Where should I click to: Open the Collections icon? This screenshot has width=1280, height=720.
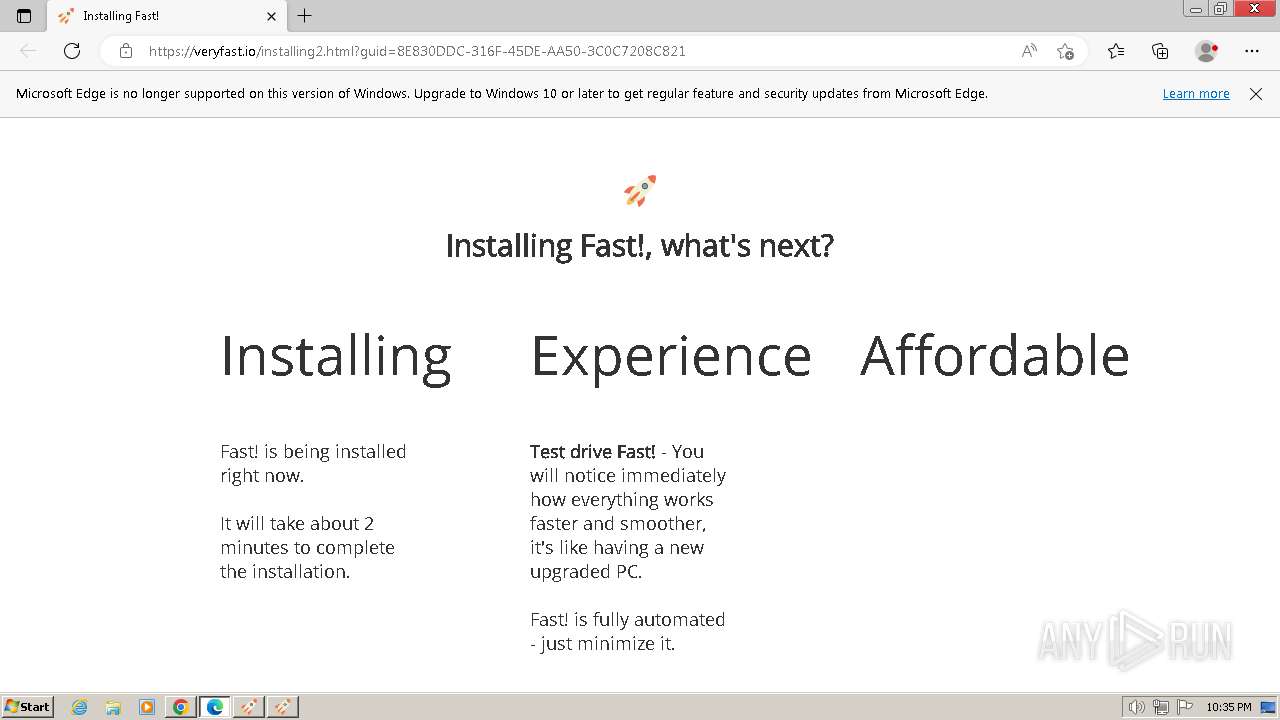point(1160,51)
